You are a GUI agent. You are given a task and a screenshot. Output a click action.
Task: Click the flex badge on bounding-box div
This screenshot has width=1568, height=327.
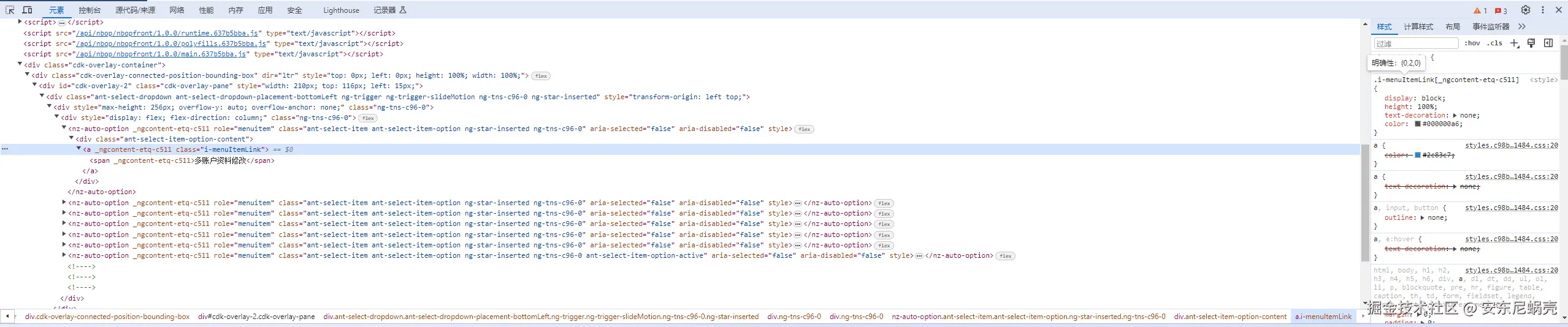541,76
